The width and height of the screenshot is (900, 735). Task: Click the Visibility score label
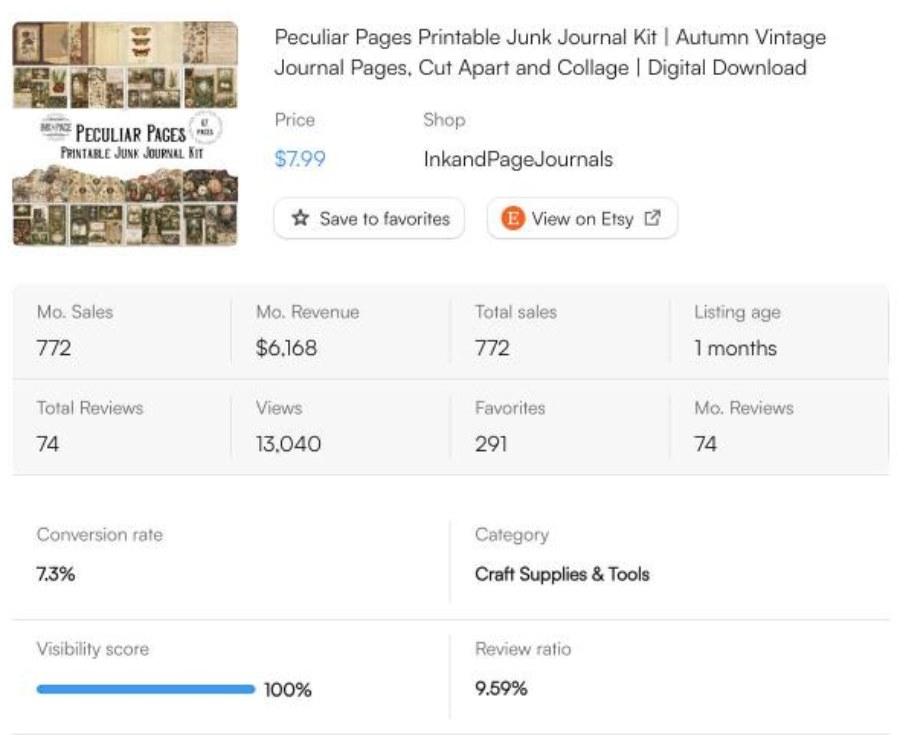92,649
